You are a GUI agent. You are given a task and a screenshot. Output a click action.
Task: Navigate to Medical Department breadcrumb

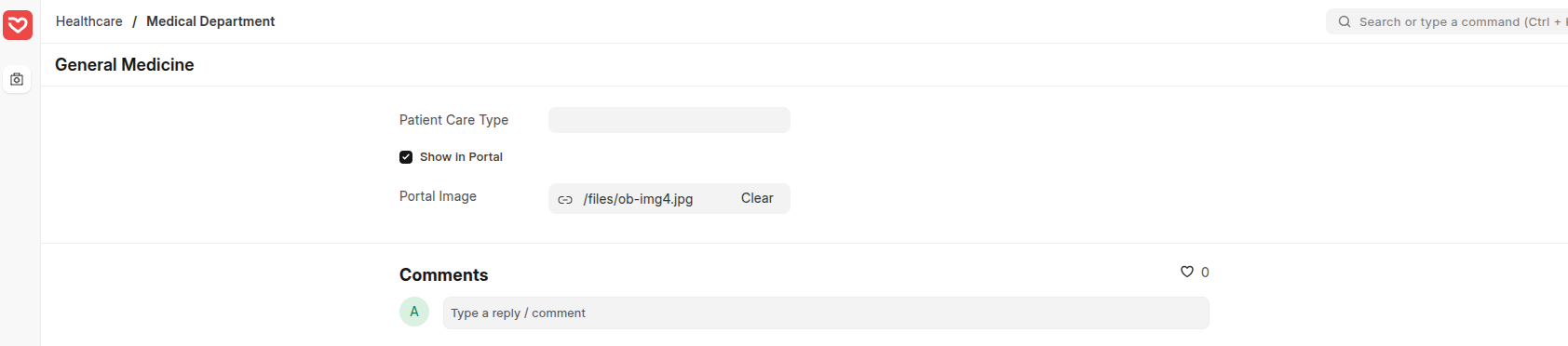click(x=210, y=21)
